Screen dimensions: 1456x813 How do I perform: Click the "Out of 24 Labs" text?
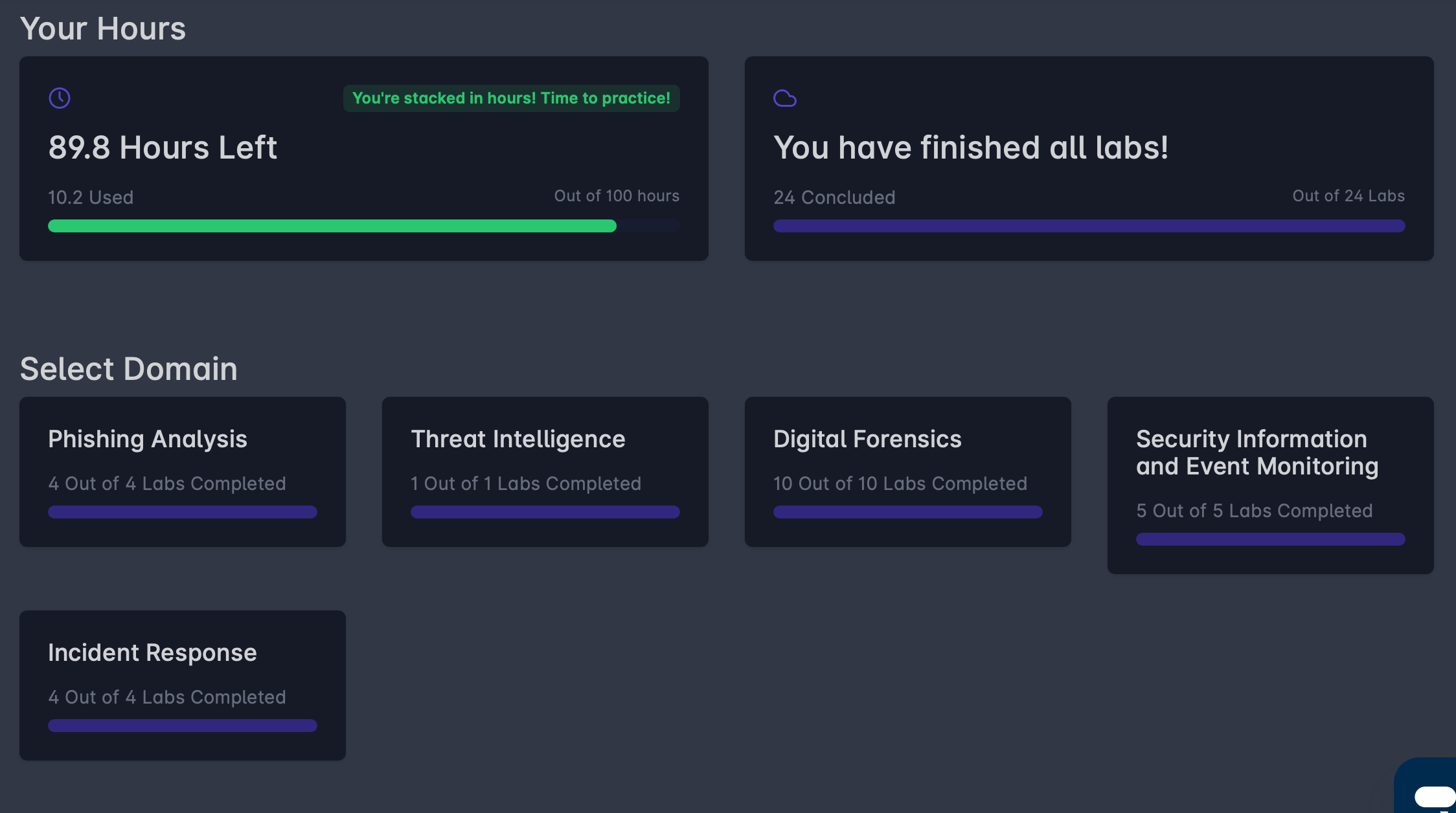1348,196
